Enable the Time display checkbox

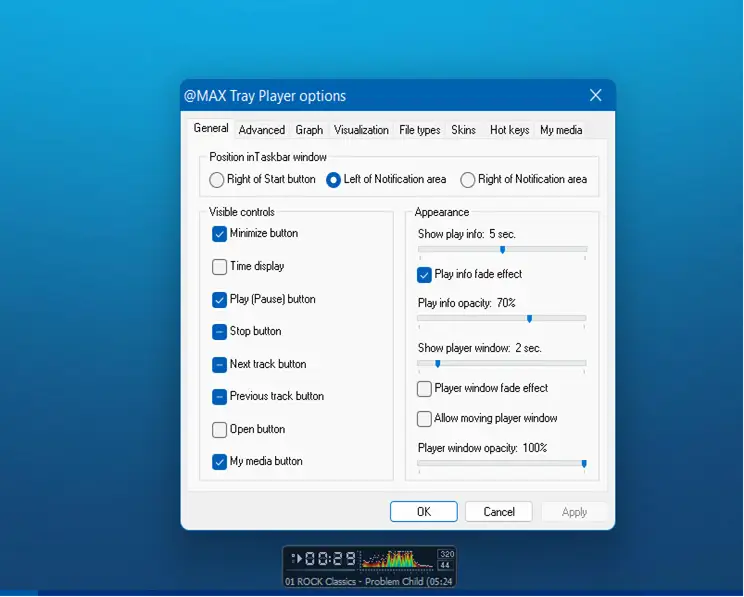click(x=219, y=266)
